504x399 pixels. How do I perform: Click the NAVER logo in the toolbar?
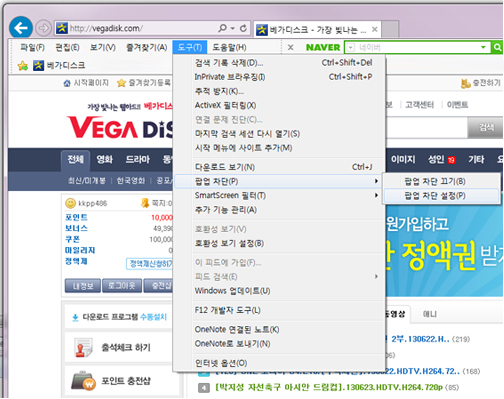(x=323, y=48)
